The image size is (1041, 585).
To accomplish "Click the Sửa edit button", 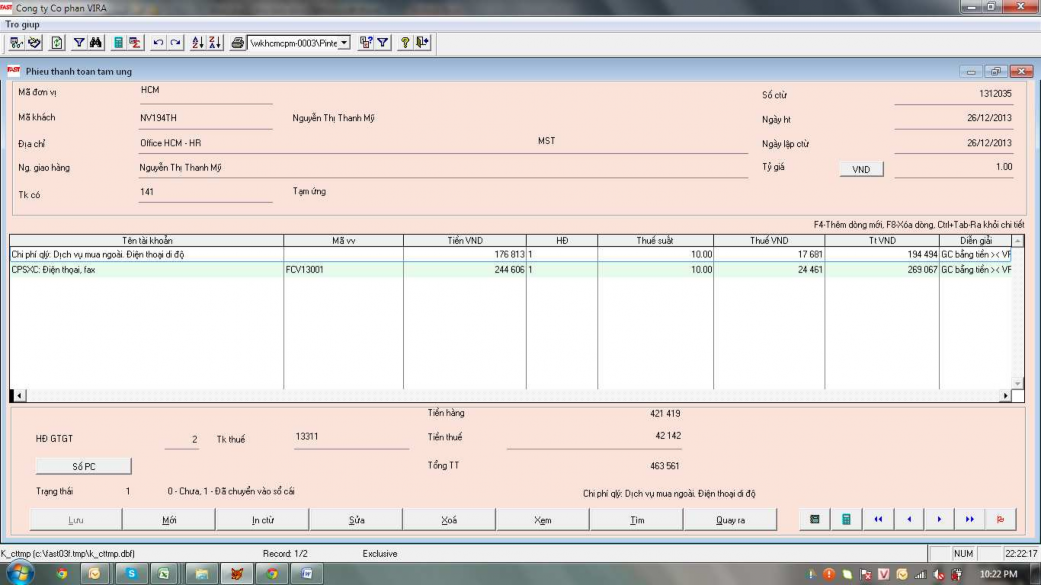I will [x=356, y=520].
